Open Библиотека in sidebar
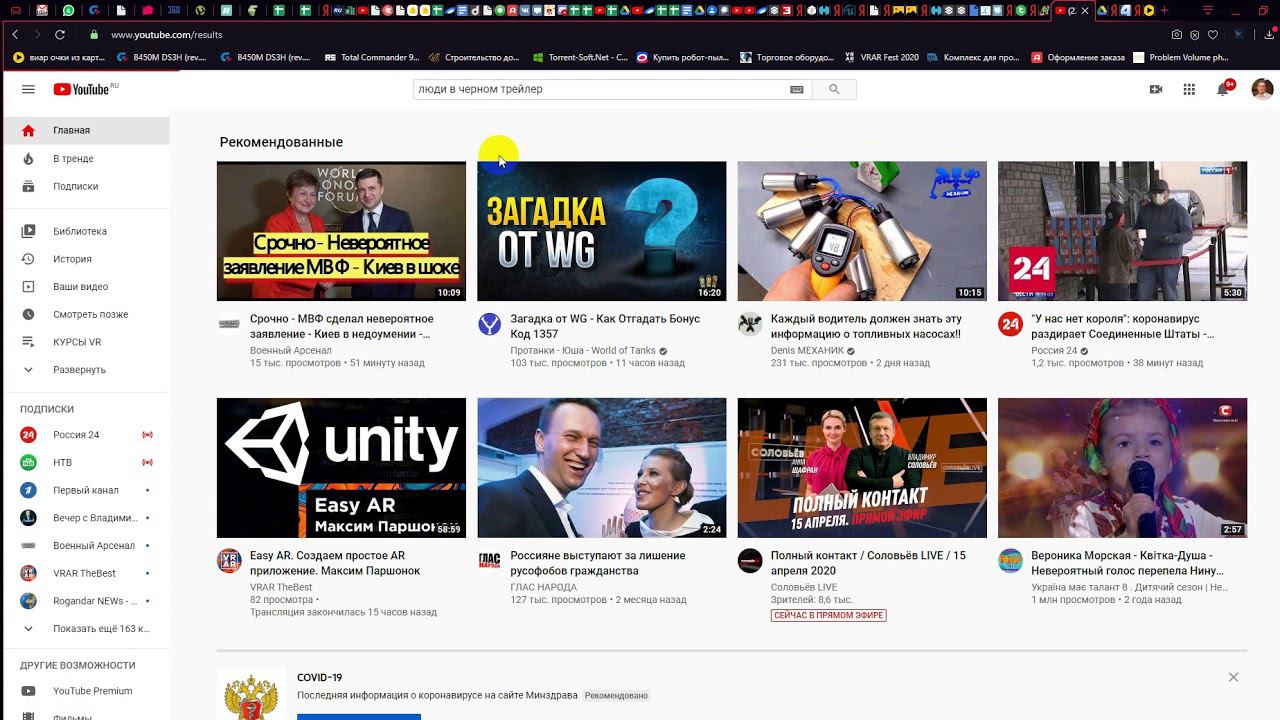This screenshot has width=1280, height=720. point(85,231)
